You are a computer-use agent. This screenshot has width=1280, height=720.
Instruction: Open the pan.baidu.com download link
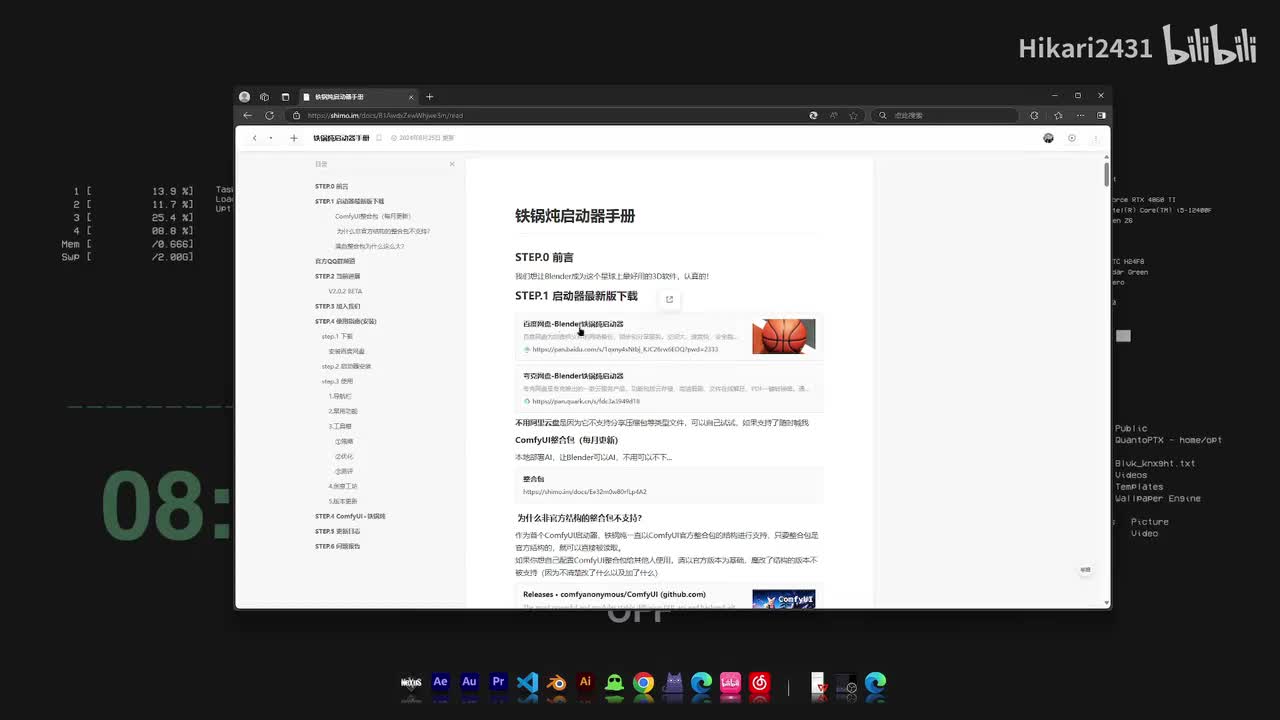625,349
